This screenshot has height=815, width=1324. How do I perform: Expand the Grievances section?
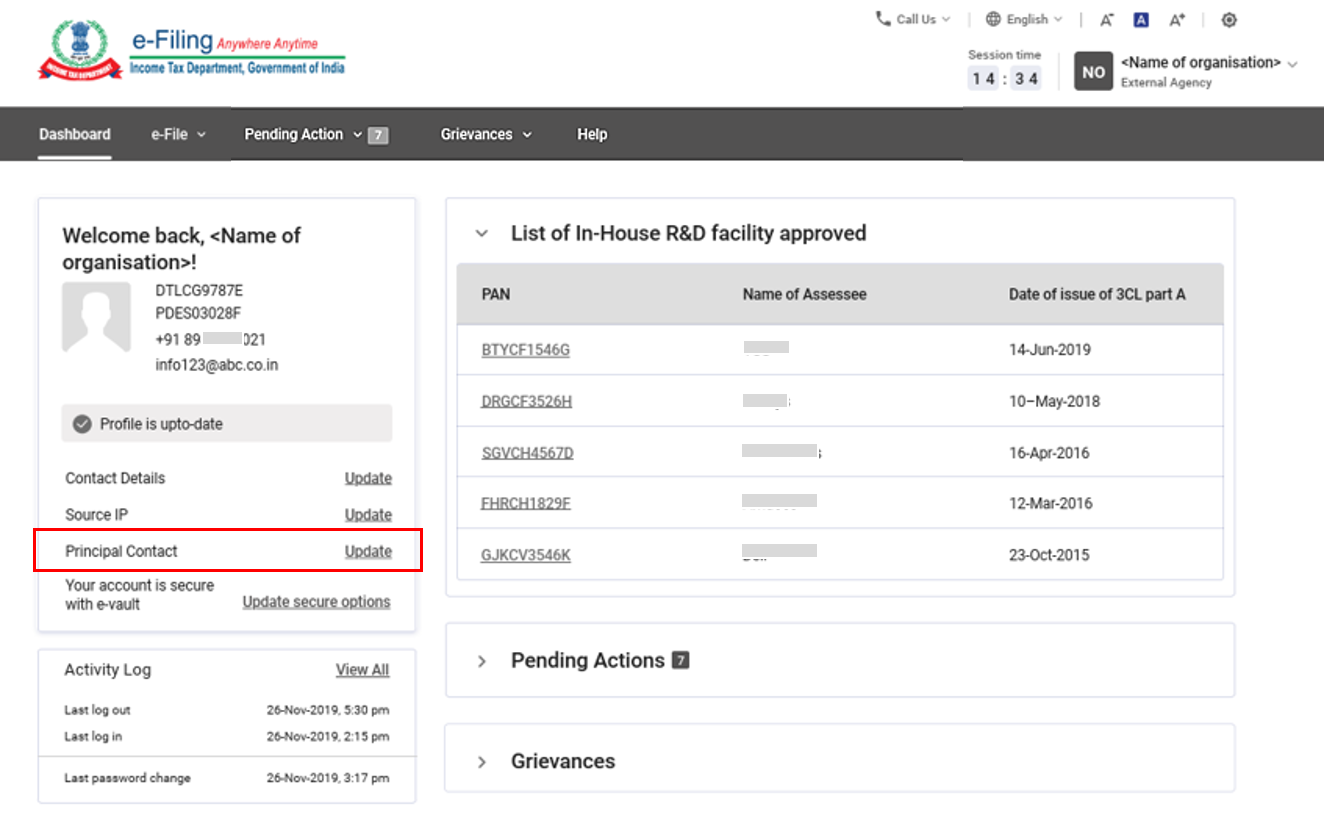point(482,762)
